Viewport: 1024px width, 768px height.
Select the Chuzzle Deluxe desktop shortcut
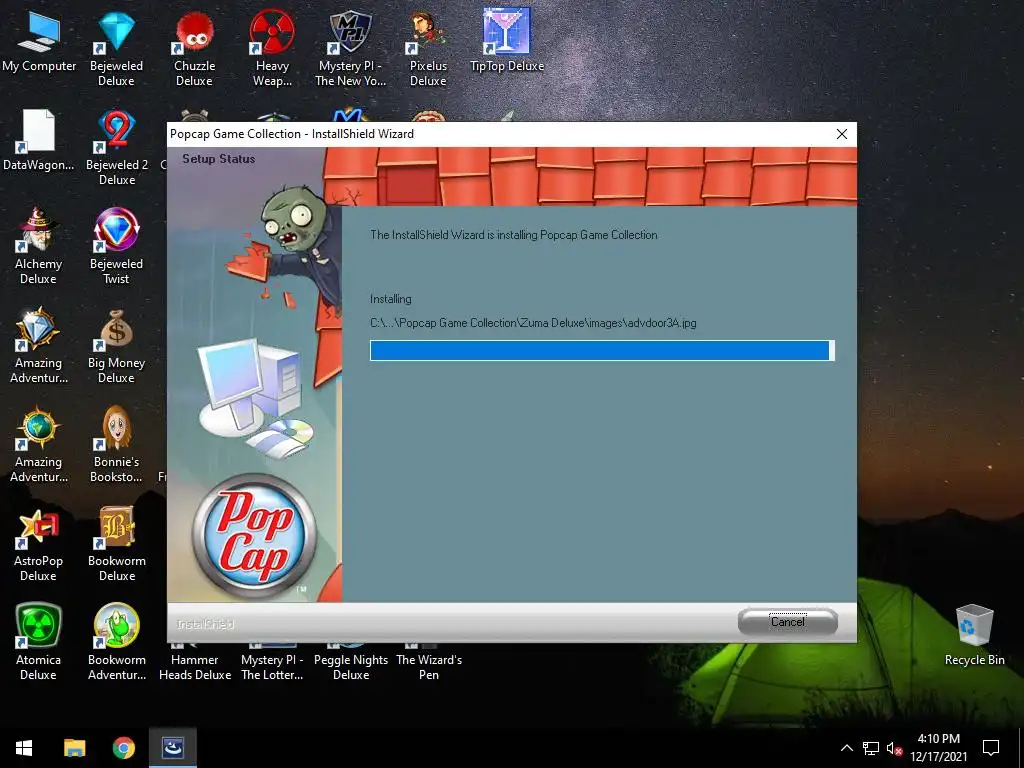click(x=194, y=50)
